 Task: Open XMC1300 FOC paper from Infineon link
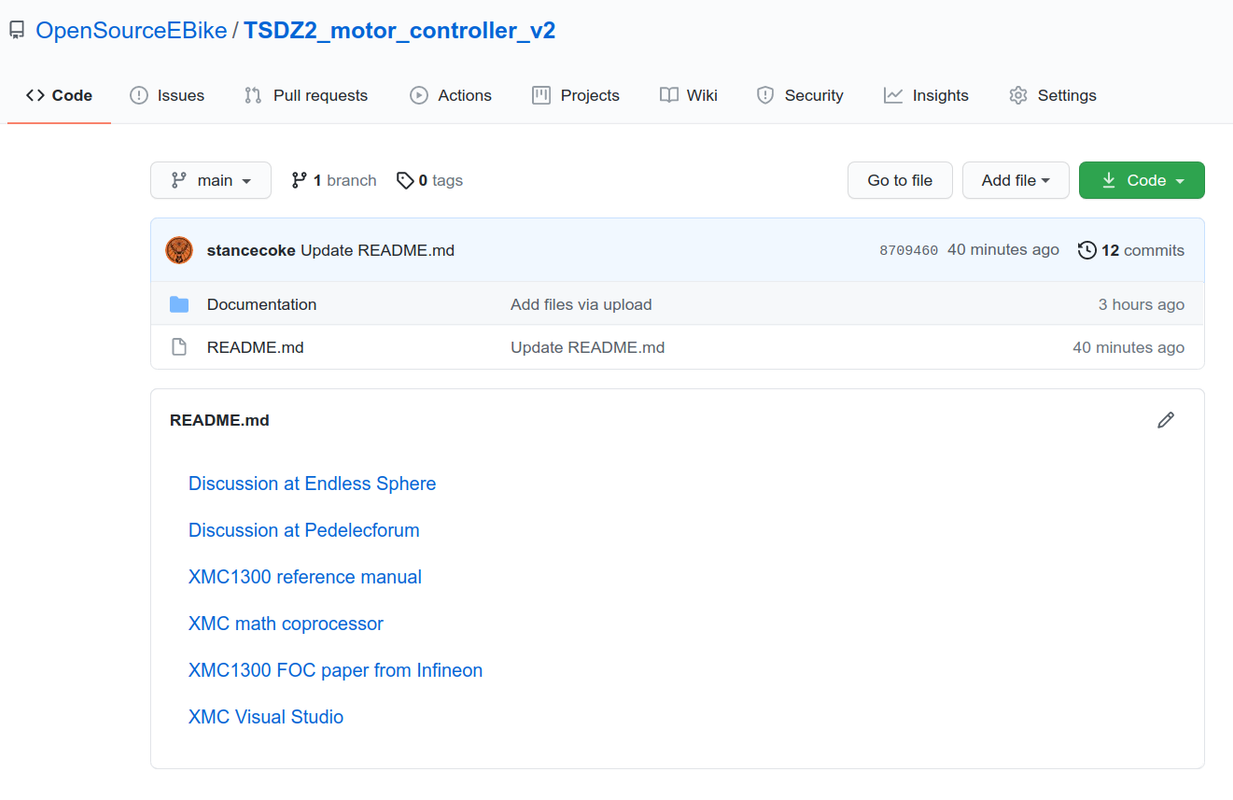335,670
